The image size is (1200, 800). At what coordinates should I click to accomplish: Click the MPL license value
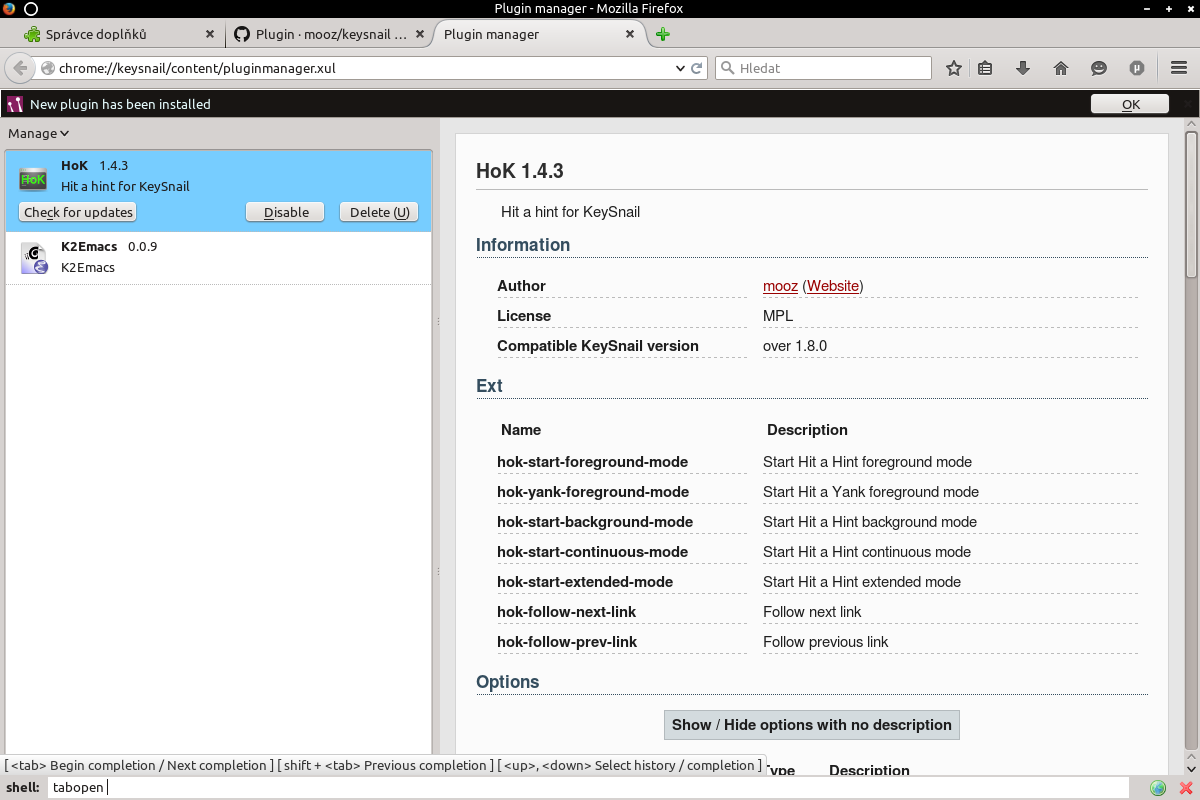point(778,316)
